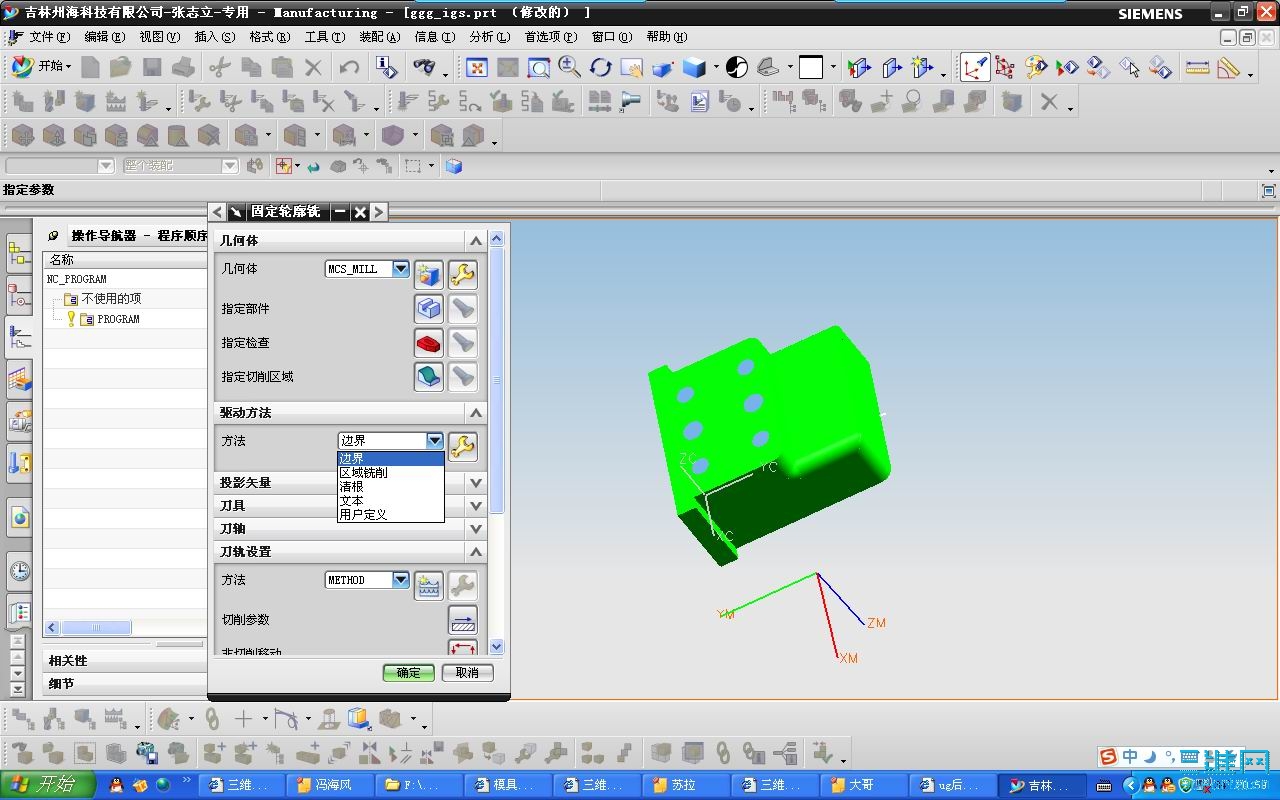This screenshot has width=1280, height=800.
Task: Open the Assembly Navigator sidebar tab icon
Action: tap(19, 253)
